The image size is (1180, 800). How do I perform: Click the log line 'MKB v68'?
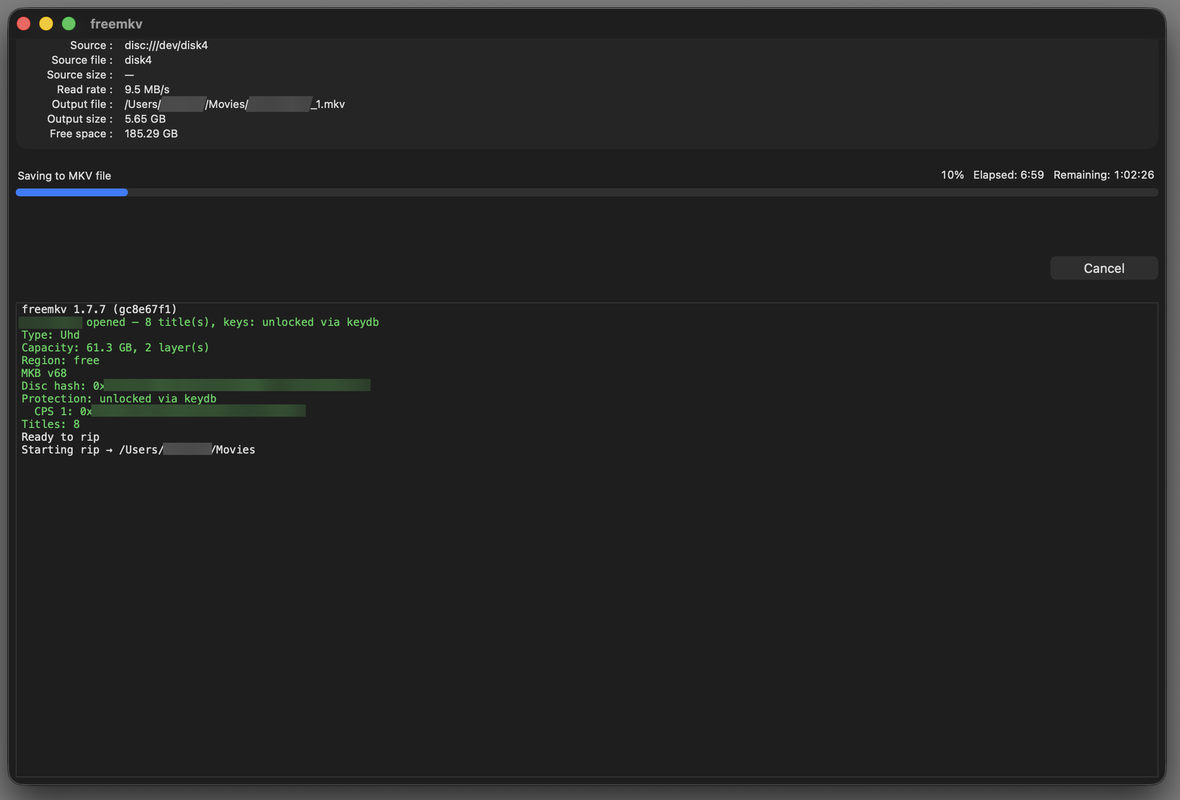coord(44,373)
